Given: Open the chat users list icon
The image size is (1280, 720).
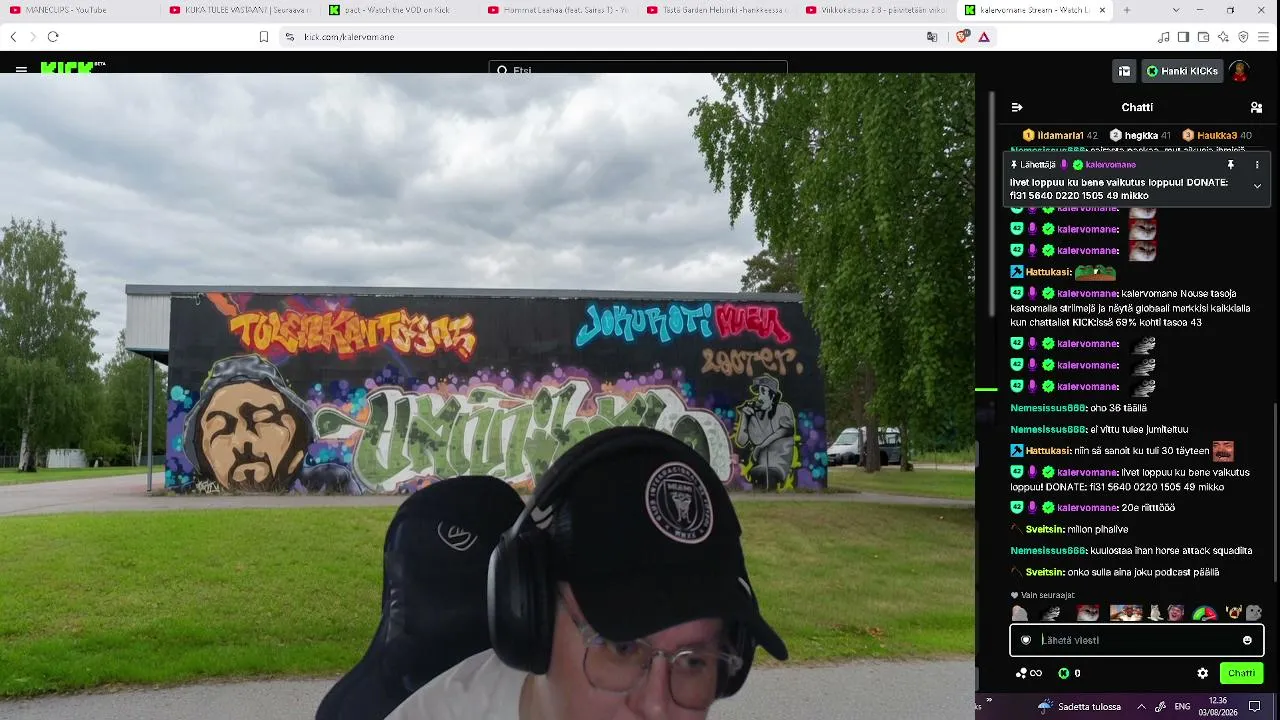Looking at the screenshot, I should 1256,107.
